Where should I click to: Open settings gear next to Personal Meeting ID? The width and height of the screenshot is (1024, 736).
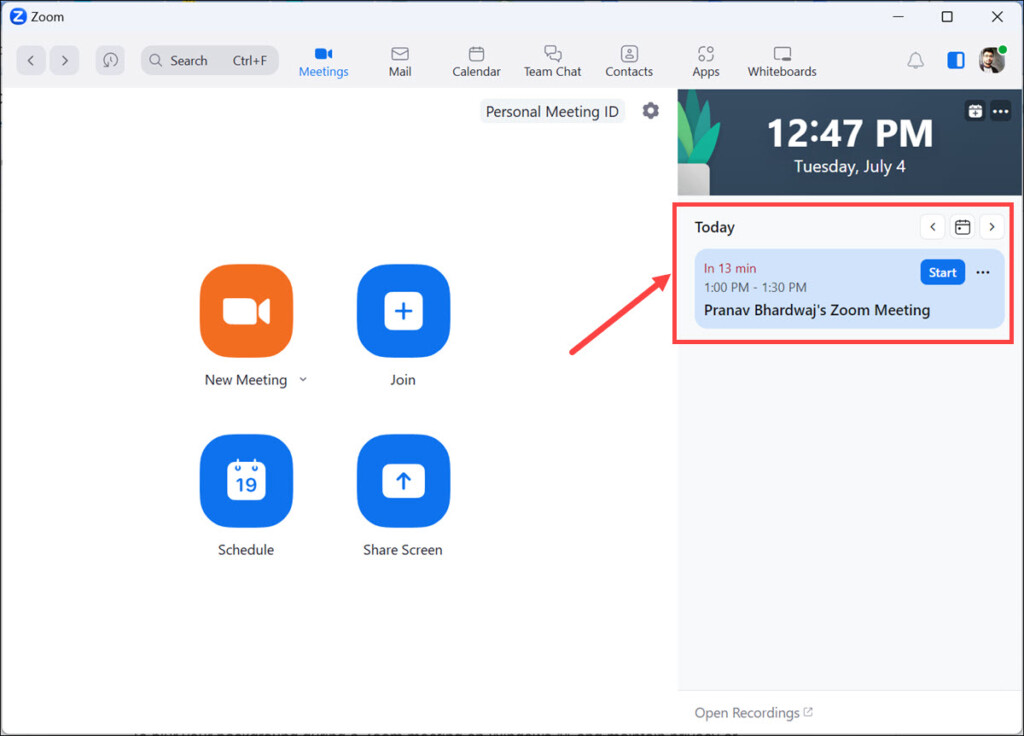[651, 111]
